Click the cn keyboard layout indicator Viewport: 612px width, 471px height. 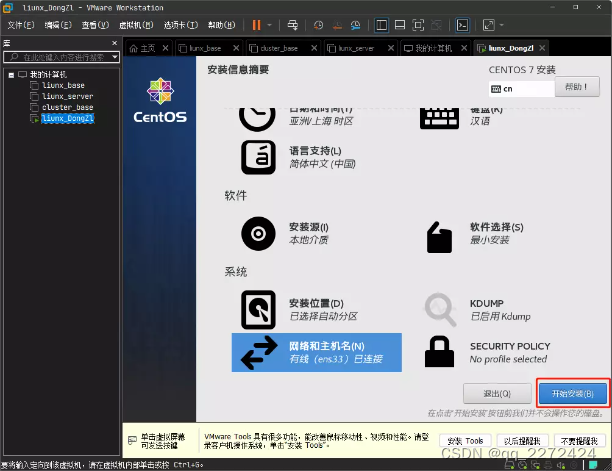click(521, 89)
